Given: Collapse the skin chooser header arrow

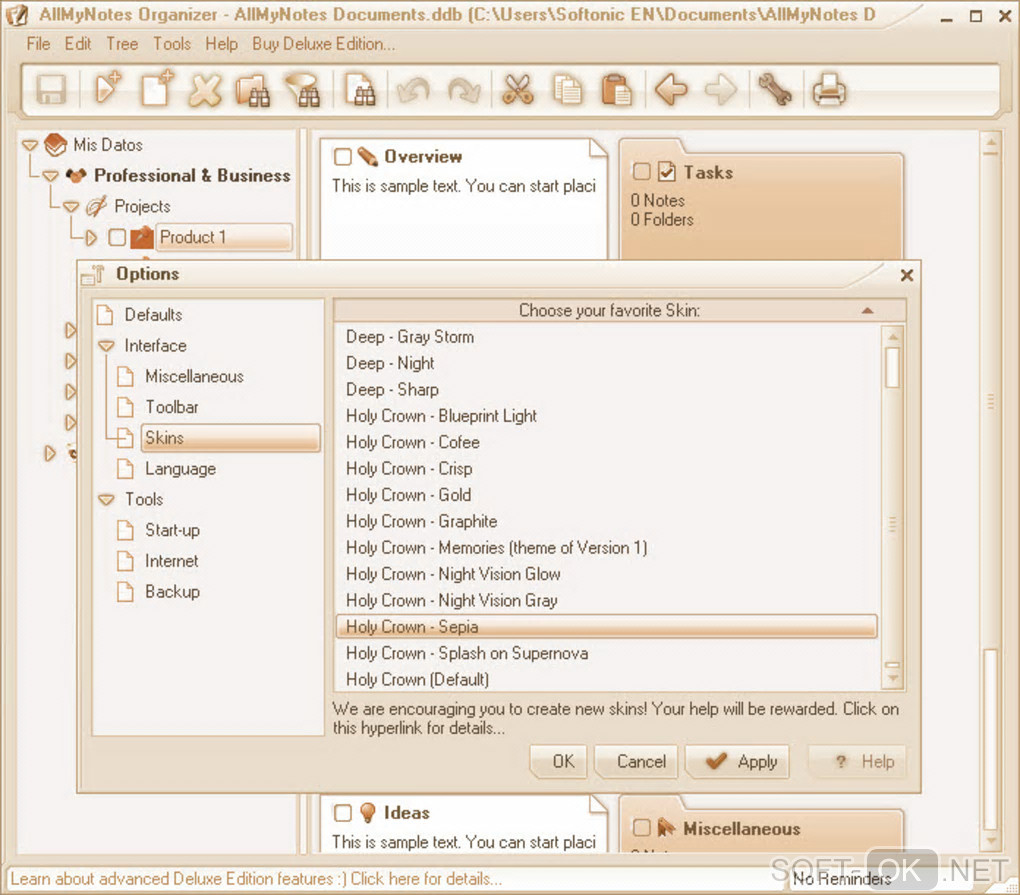Looking at the screenshot, I should [867, 311].
